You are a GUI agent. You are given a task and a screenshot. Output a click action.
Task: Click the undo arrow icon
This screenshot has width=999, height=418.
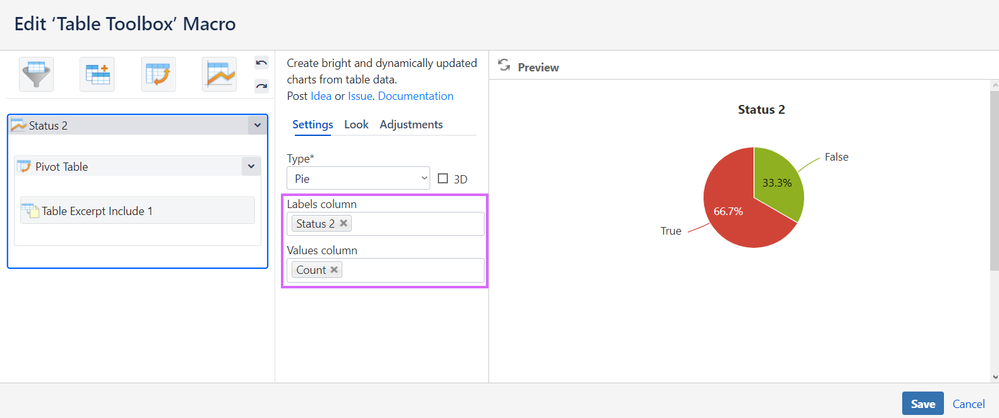click(x=261, y=62)
